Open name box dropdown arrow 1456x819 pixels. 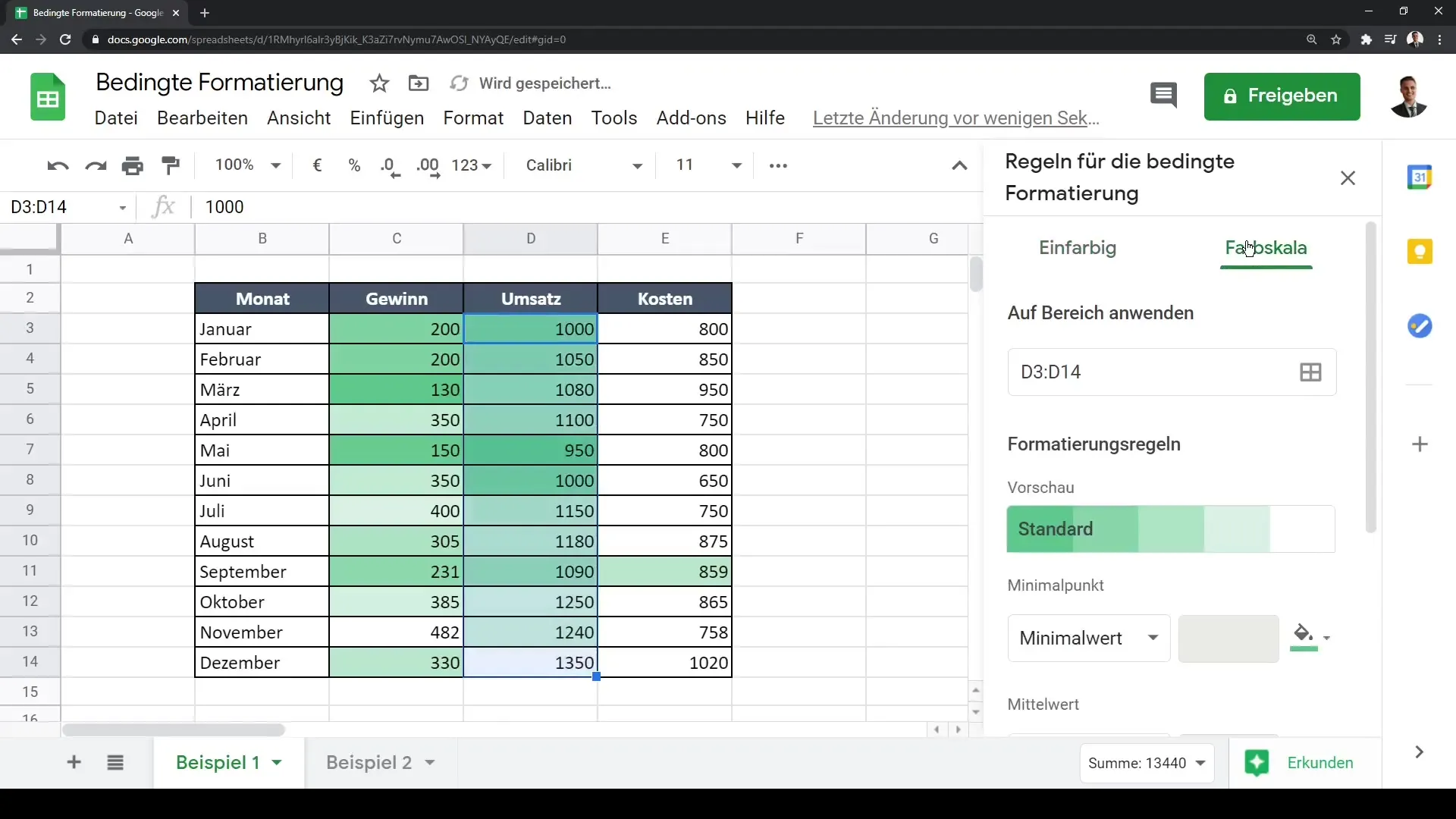[x=122, y=208]
